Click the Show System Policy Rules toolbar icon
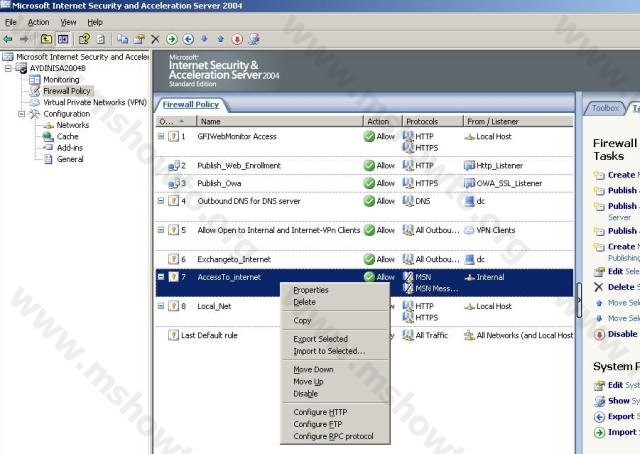 [254, 39]
